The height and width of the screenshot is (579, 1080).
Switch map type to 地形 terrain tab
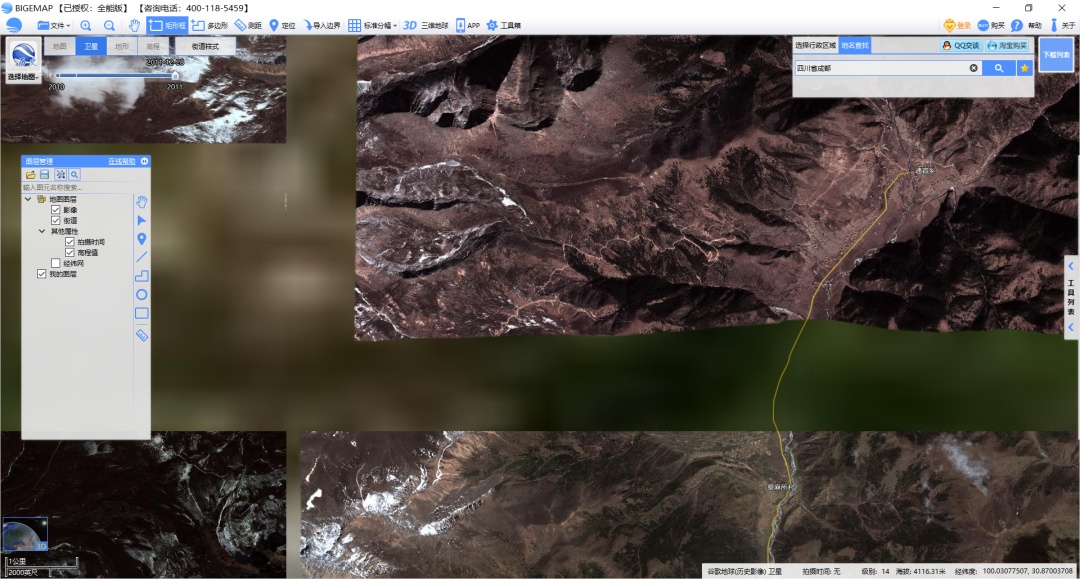(x=121, y=46)
